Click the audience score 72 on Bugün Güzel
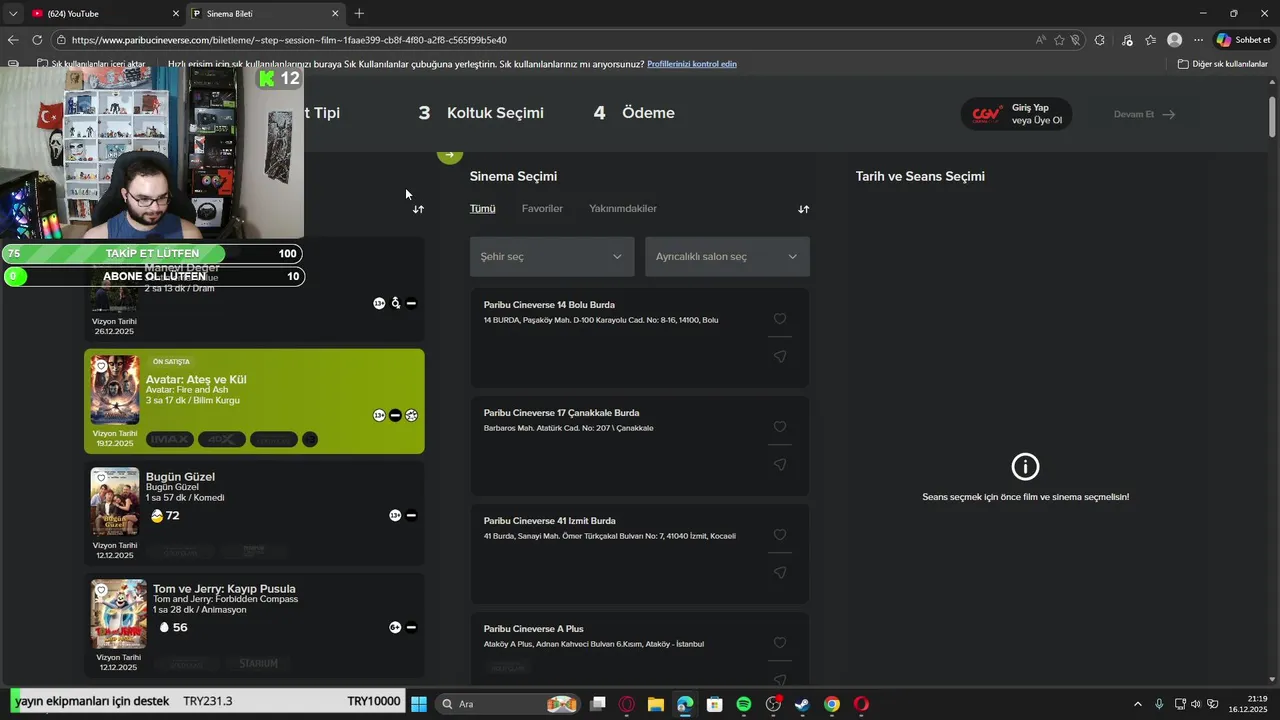Viewport: 1280px width, 720px height. 165,516
